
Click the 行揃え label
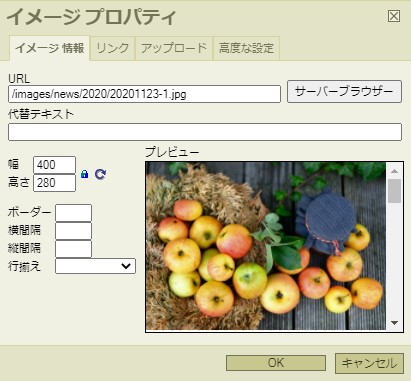(25, 266)
